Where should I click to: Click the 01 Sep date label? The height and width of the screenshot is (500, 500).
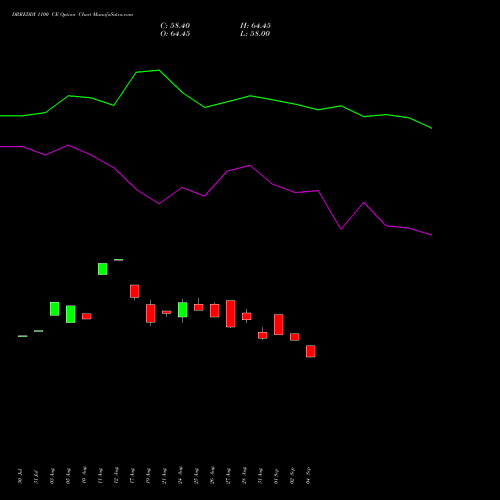(276, 476)
